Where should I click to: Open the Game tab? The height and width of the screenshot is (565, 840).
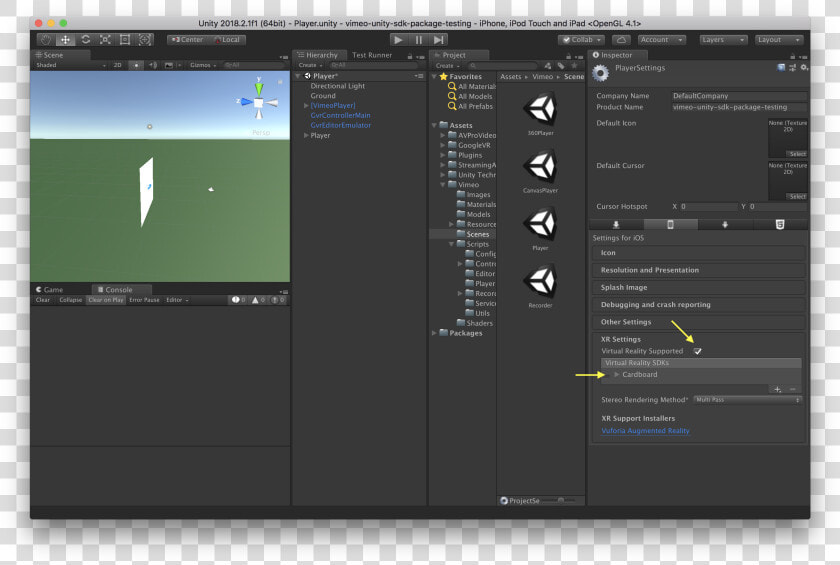(49, 290)
